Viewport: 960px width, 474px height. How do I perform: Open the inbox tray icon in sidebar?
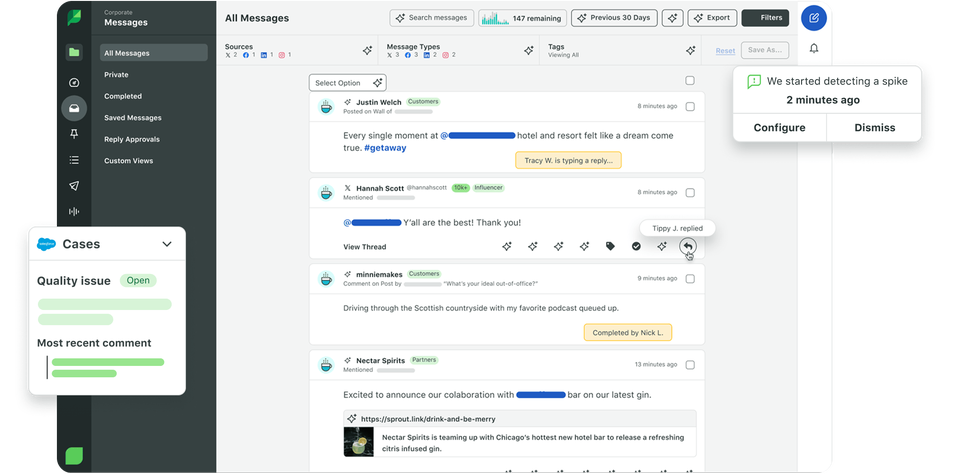(x=74, y=108)
